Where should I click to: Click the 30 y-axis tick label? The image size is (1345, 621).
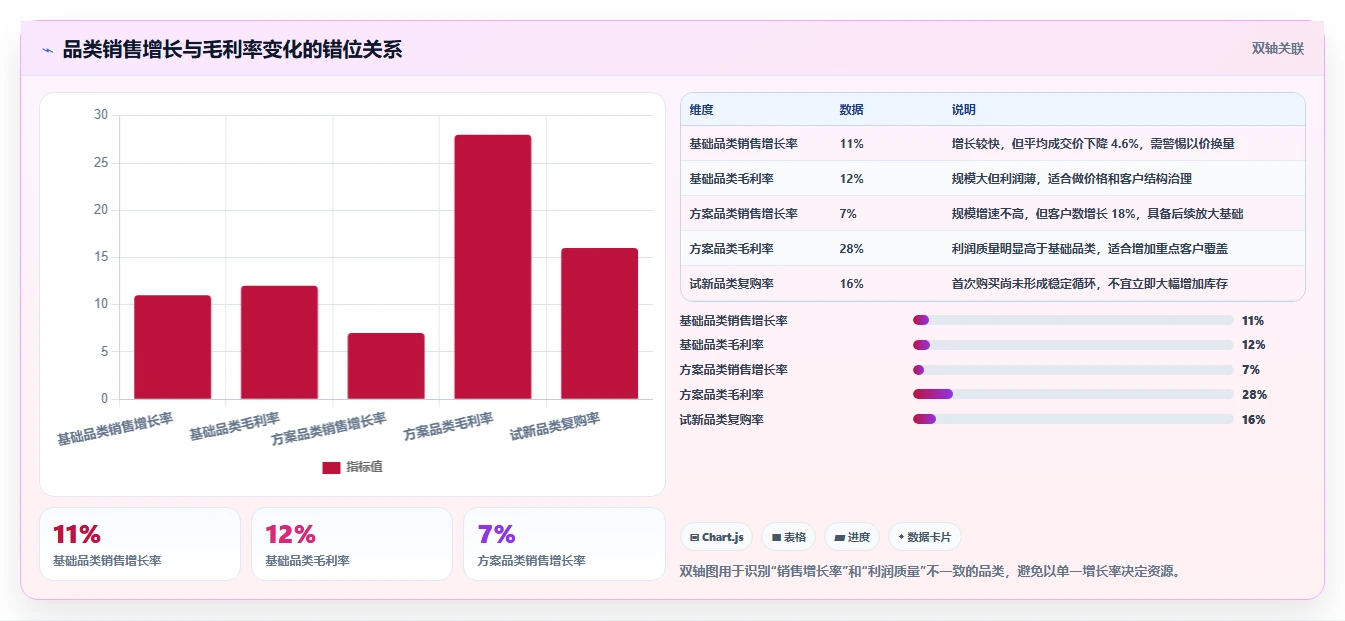(x=101, y=115)
